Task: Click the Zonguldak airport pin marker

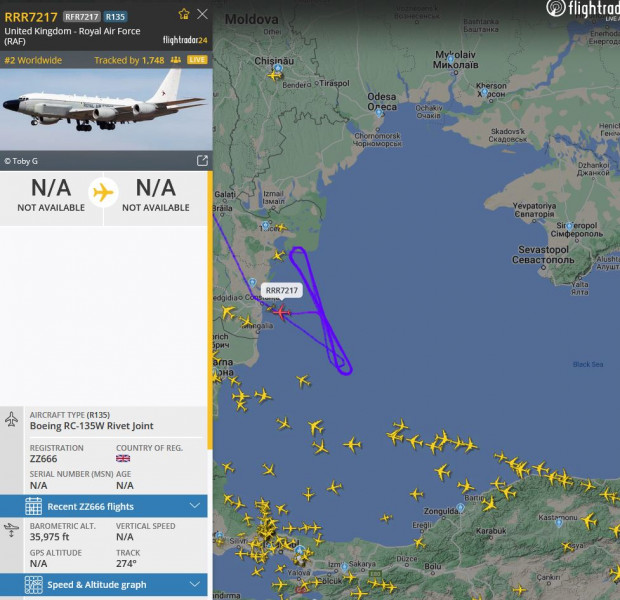Action: 460,507
